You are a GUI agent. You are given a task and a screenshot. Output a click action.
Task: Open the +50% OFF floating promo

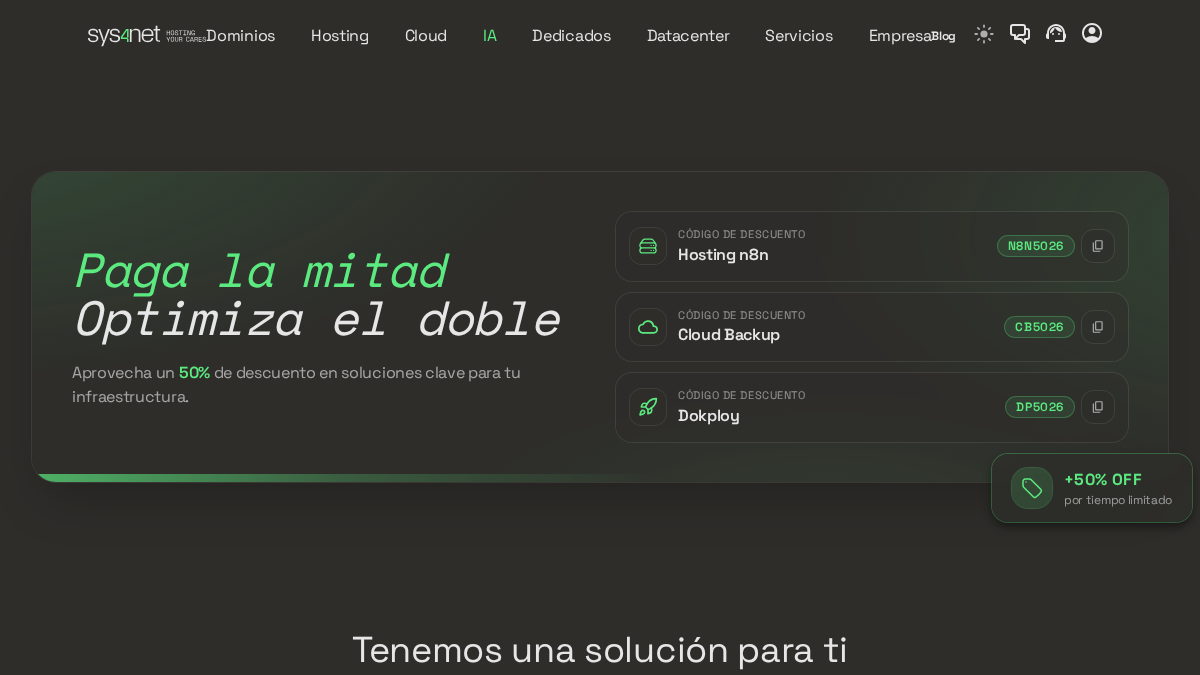1092,488
